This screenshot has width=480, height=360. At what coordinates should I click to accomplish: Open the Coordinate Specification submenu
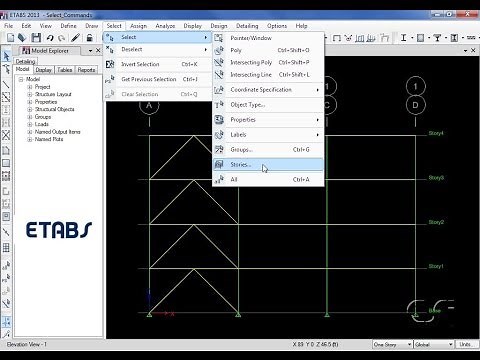[x=268, y=90]
